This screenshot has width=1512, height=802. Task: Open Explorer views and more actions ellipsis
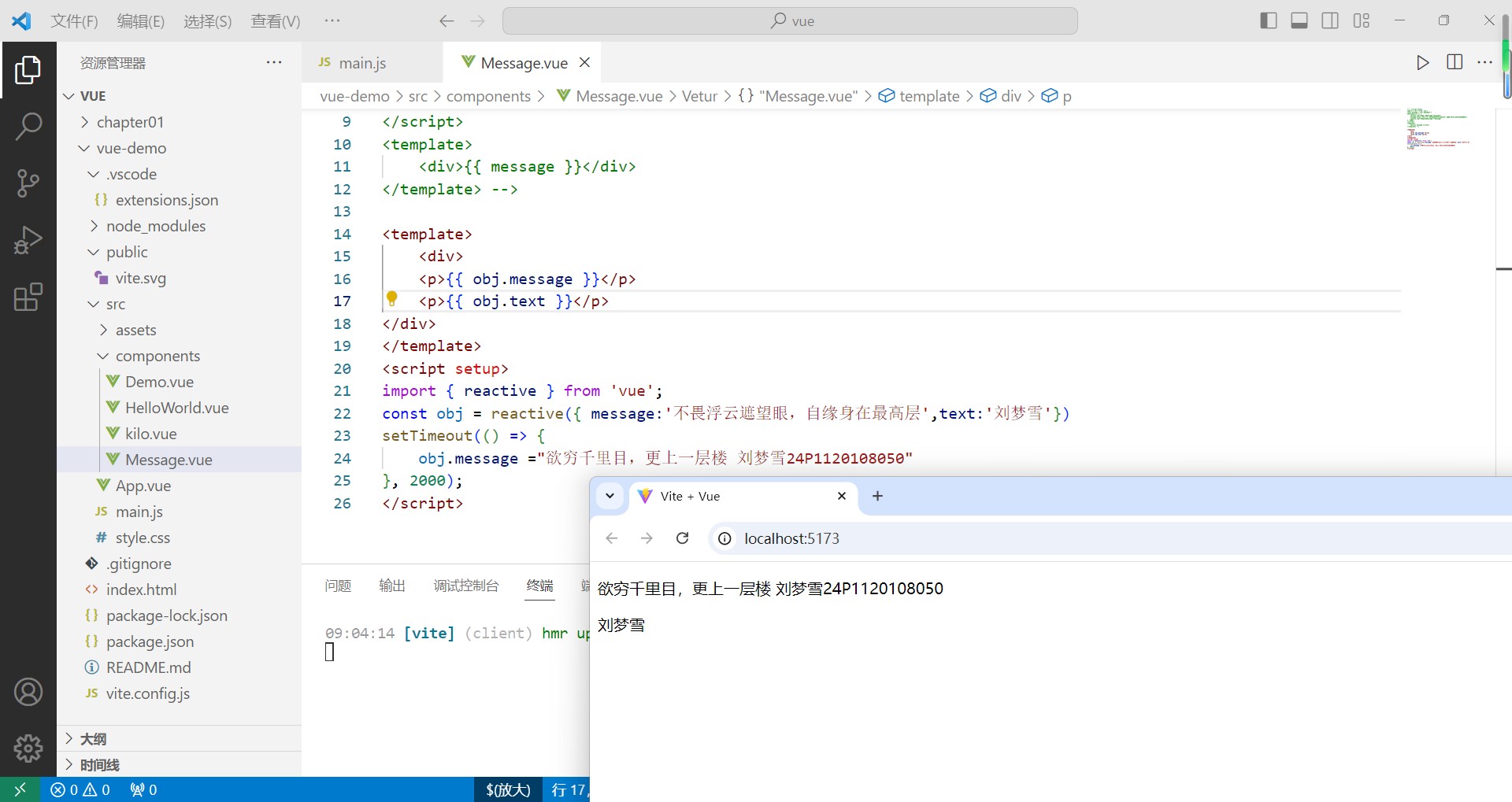click(274, 62)
